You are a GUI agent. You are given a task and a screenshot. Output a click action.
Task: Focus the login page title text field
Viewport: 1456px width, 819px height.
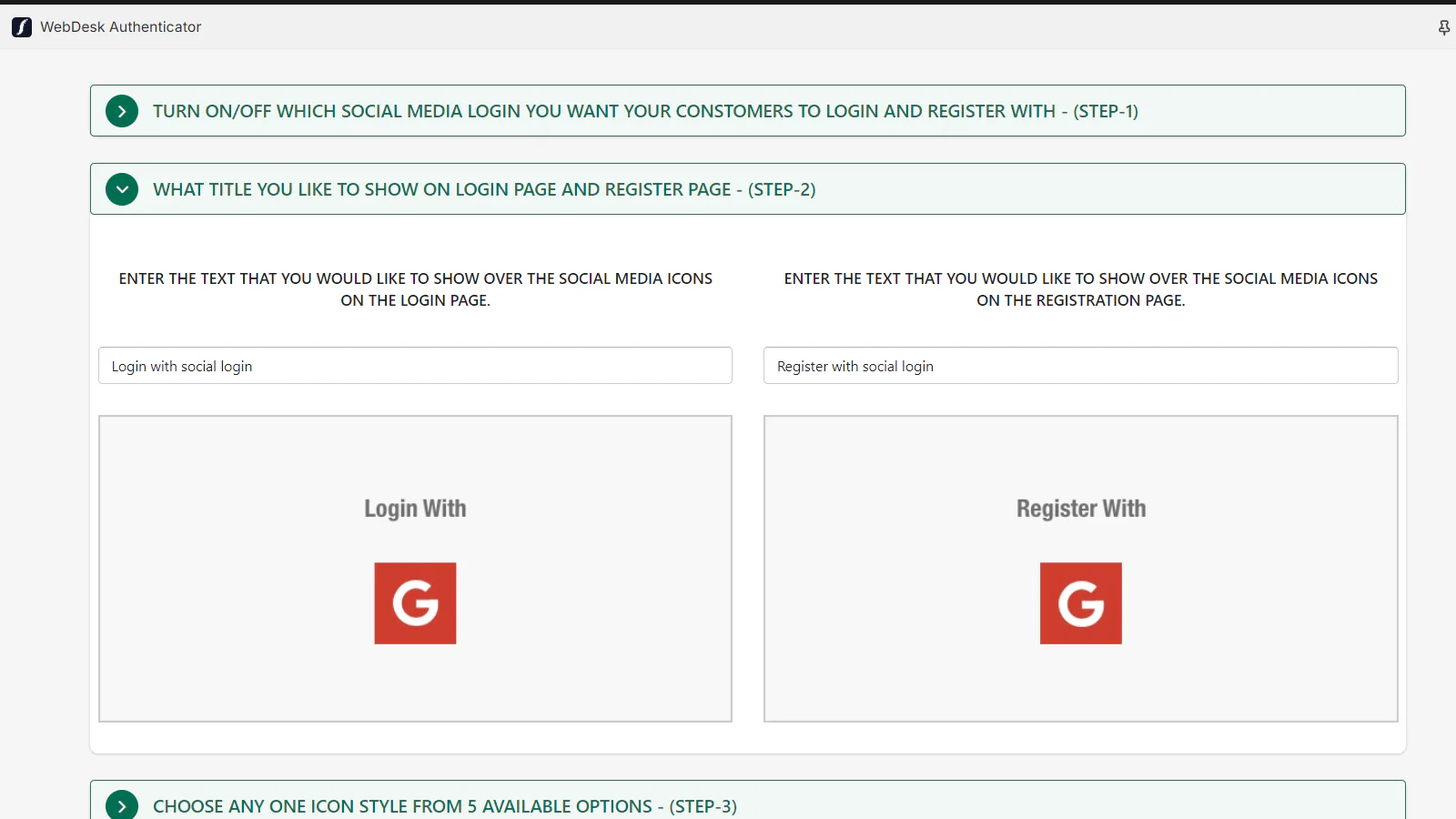point(415,366)
